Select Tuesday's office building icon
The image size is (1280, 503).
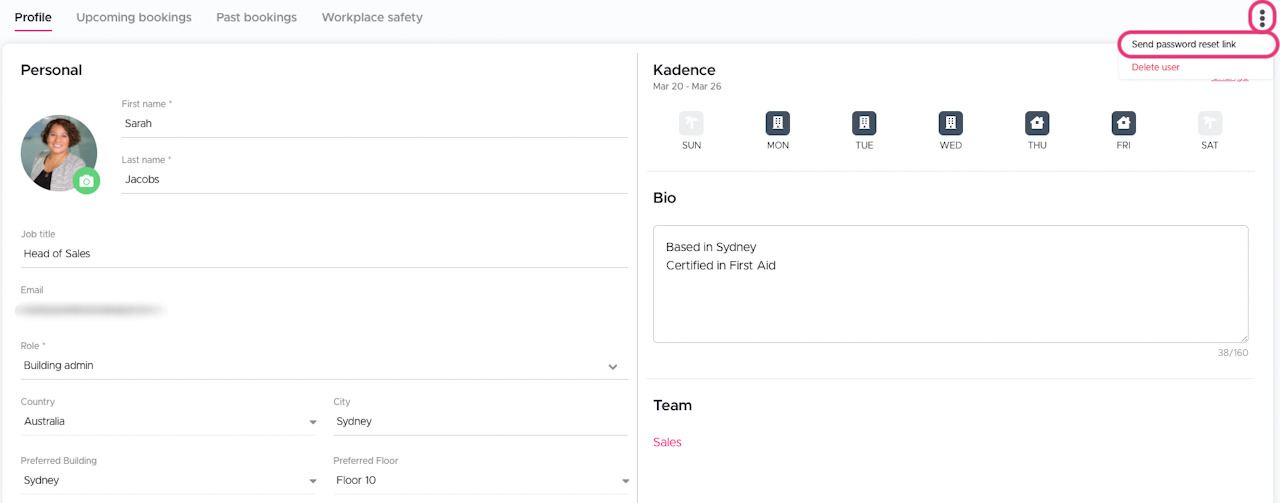(x=864, y=123)
